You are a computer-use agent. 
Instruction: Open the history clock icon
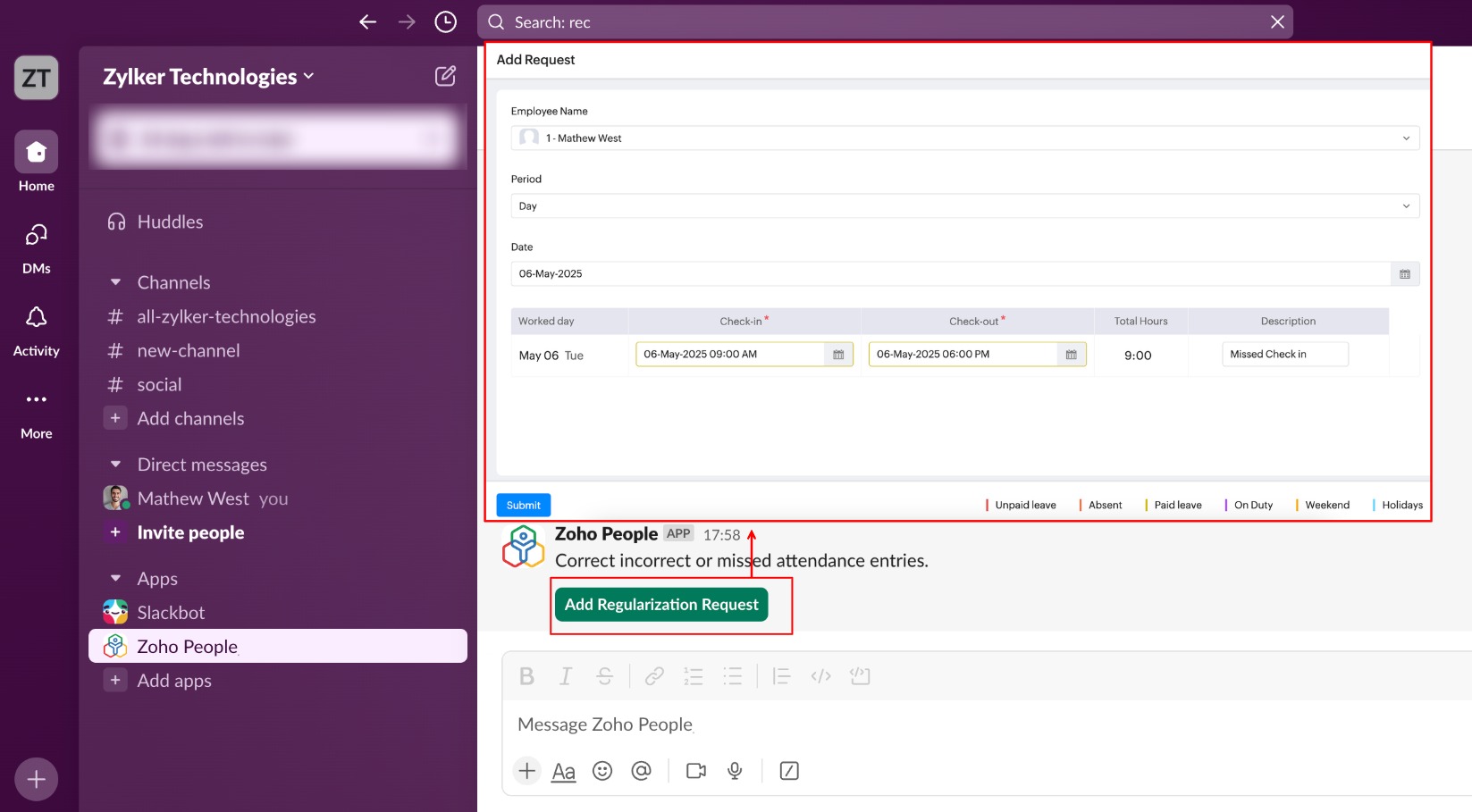(x=445, y=22)
